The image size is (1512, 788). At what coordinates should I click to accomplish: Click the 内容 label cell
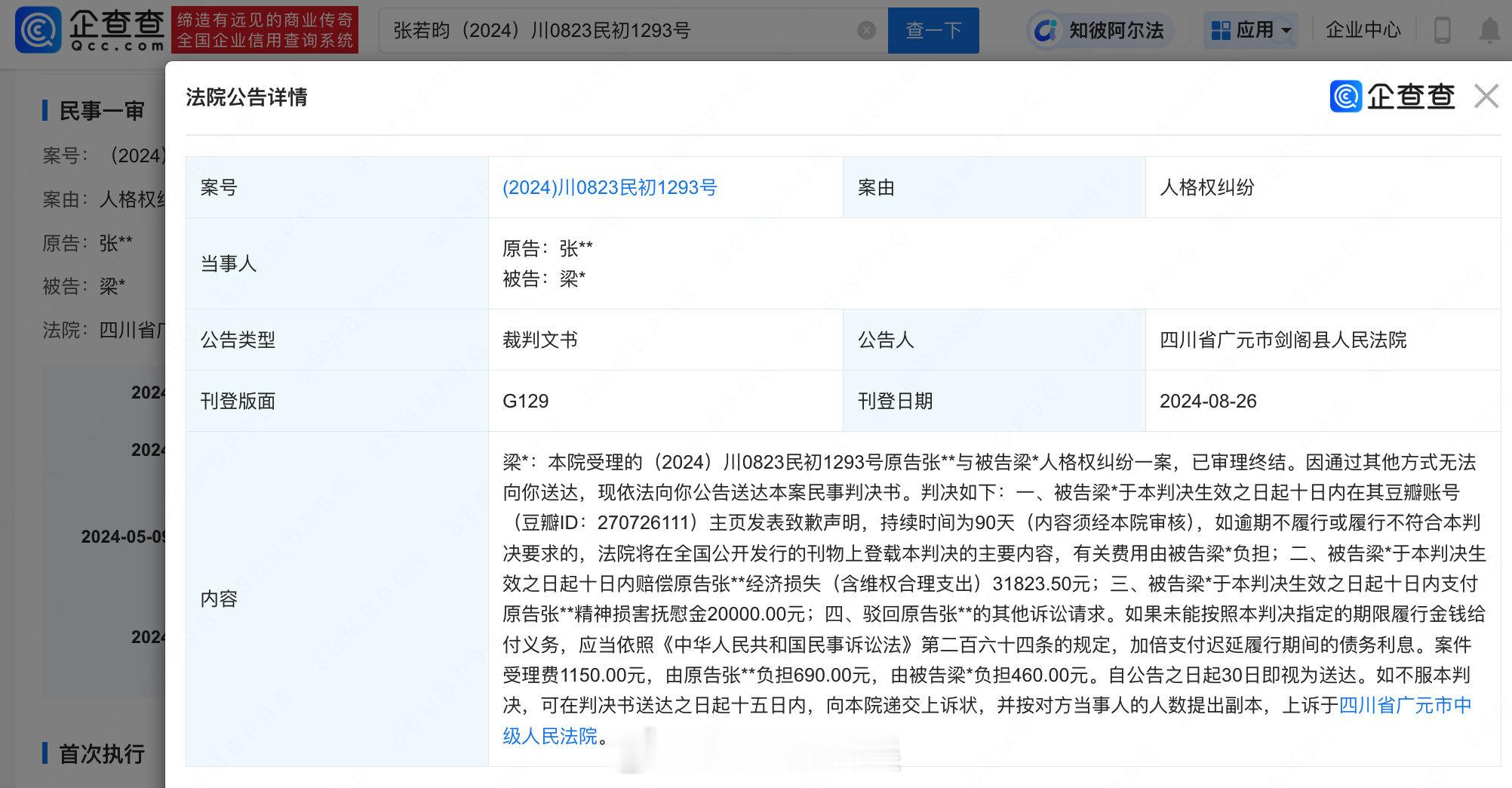coord(337,599)
